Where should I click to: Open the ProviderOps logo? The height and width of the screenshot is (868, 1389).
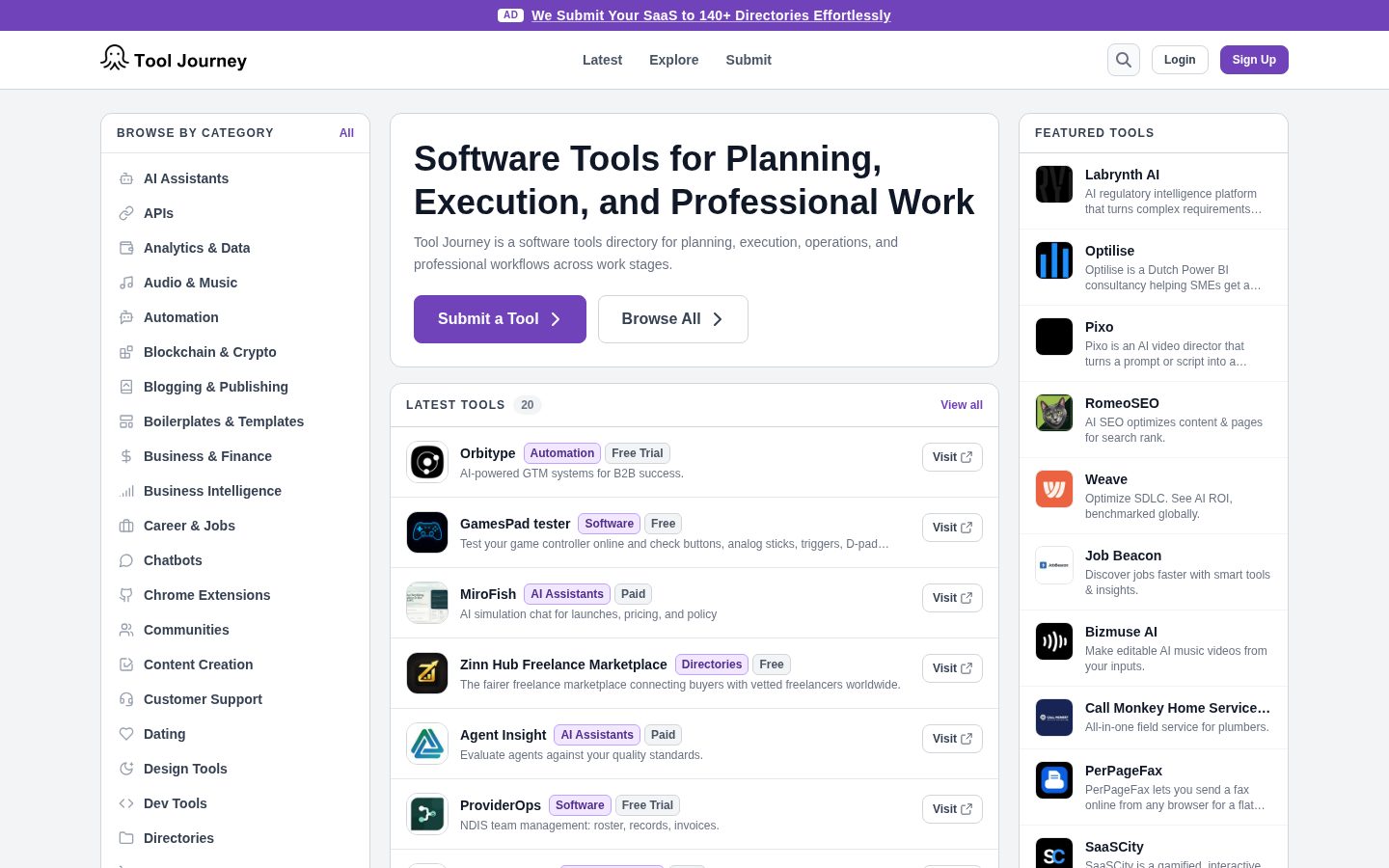(427, 814)
